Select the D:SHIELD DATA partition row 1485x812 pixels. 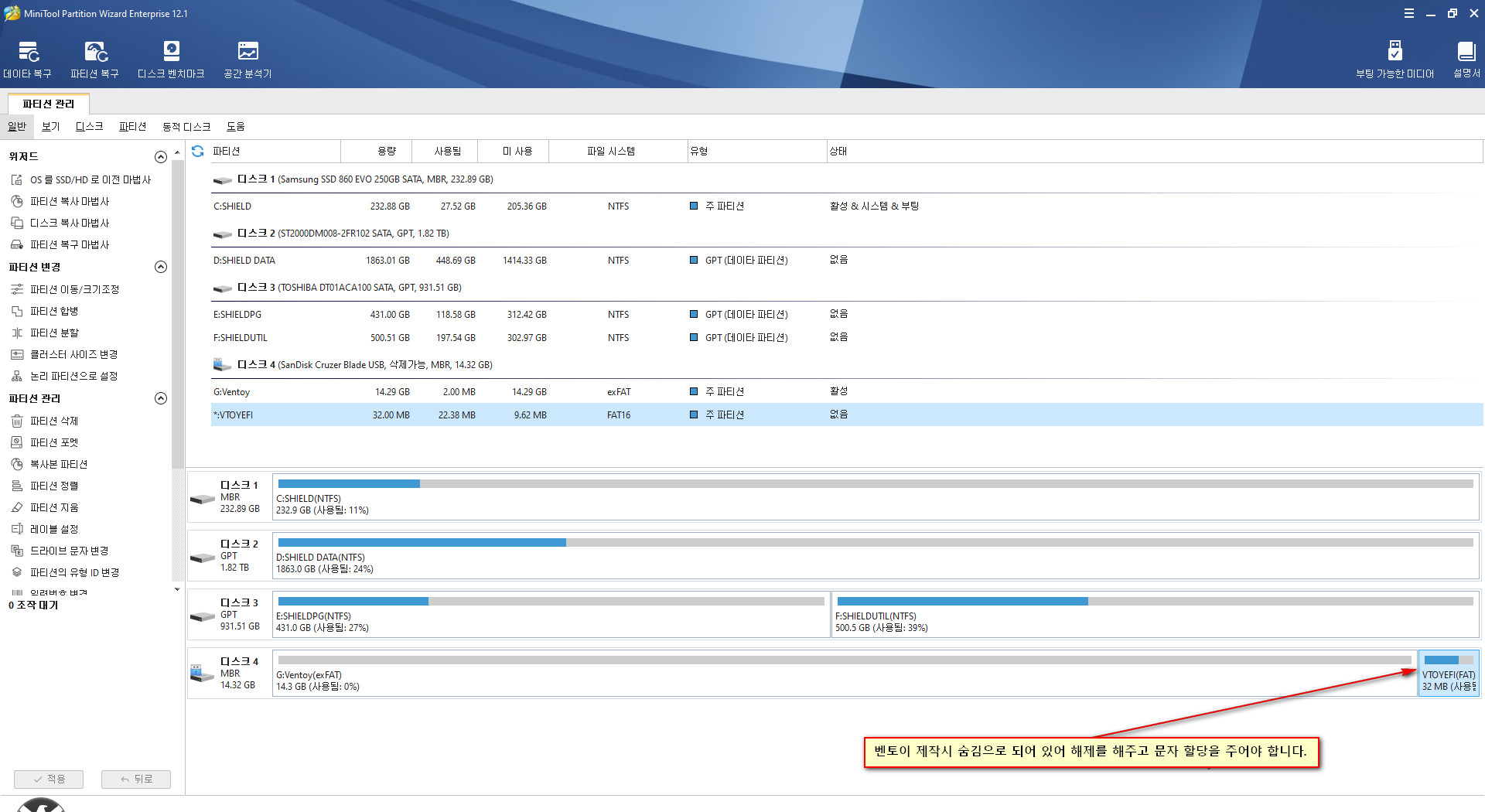(847, 260)
